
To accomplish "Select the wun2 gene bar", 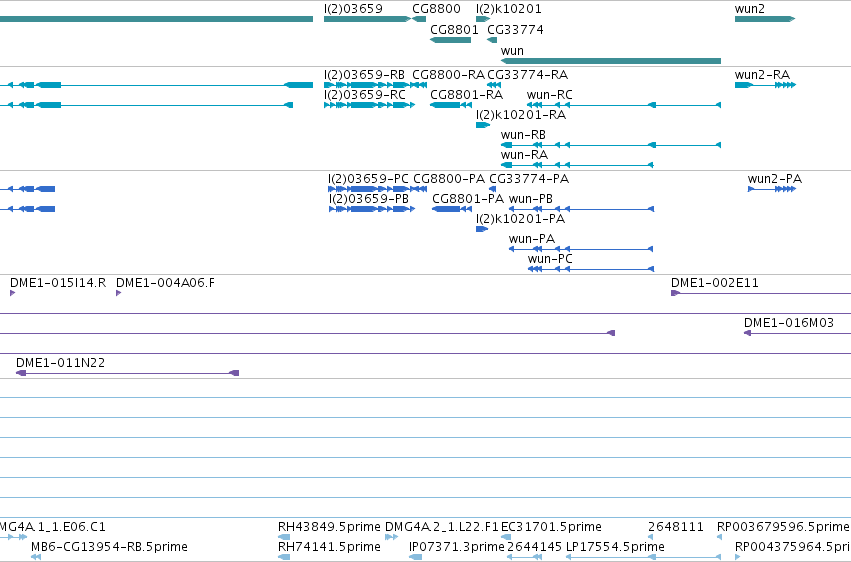I will point(765,19).
